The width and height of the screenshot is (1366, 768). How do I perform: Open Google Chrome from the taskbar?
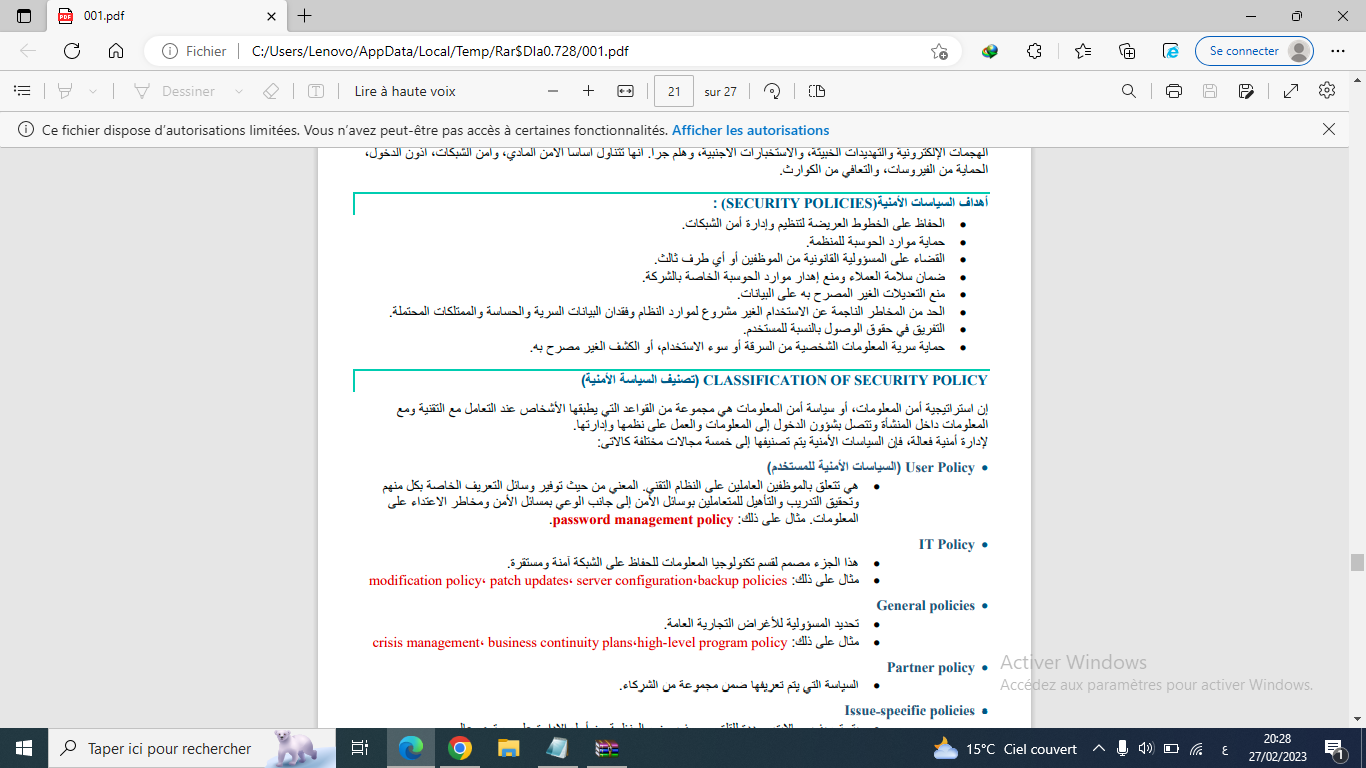[x=459, y=748]
